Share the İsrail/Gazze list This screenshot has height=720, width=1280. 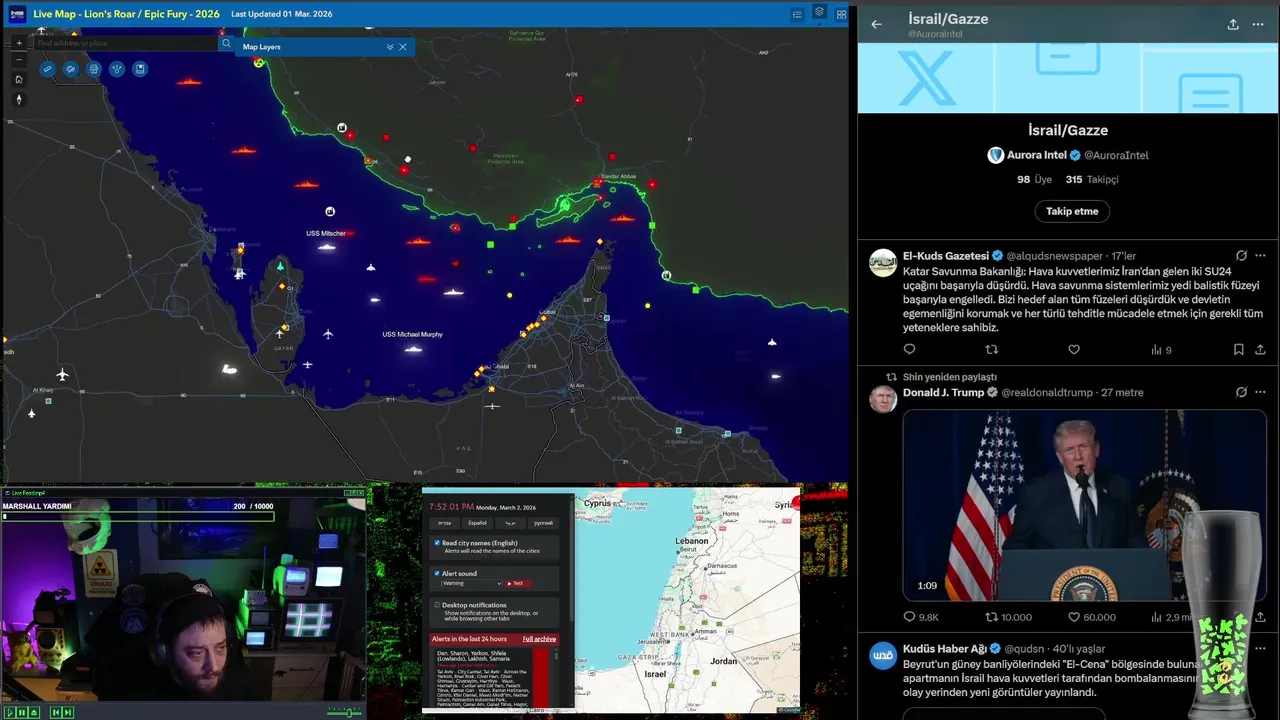pyautogui.click(x=1233, y=24)
